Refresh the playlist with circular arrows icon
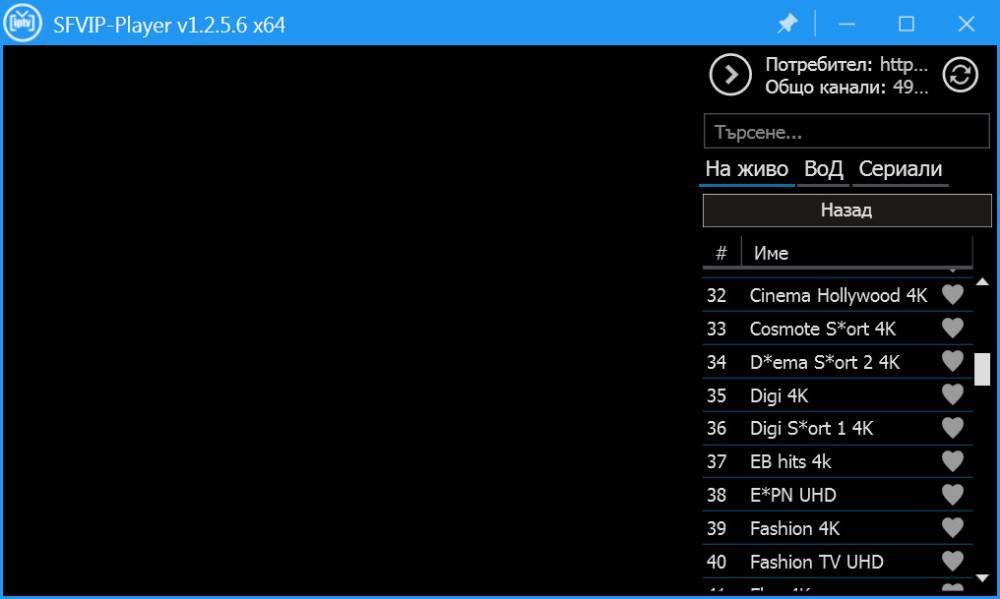Viewport: 1000px width, 599px height. [960, 75]
